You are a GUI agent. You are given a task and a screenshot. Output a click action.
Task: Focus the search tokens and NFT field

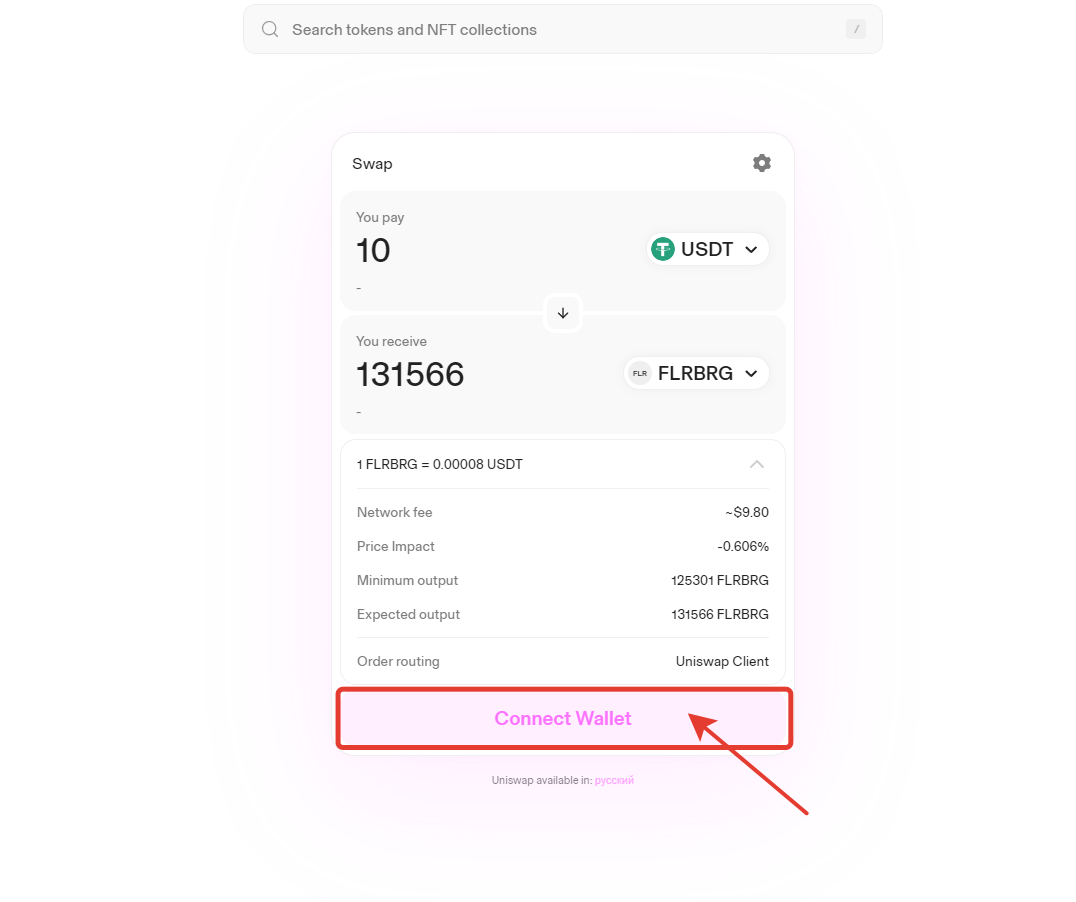(560, 30)
